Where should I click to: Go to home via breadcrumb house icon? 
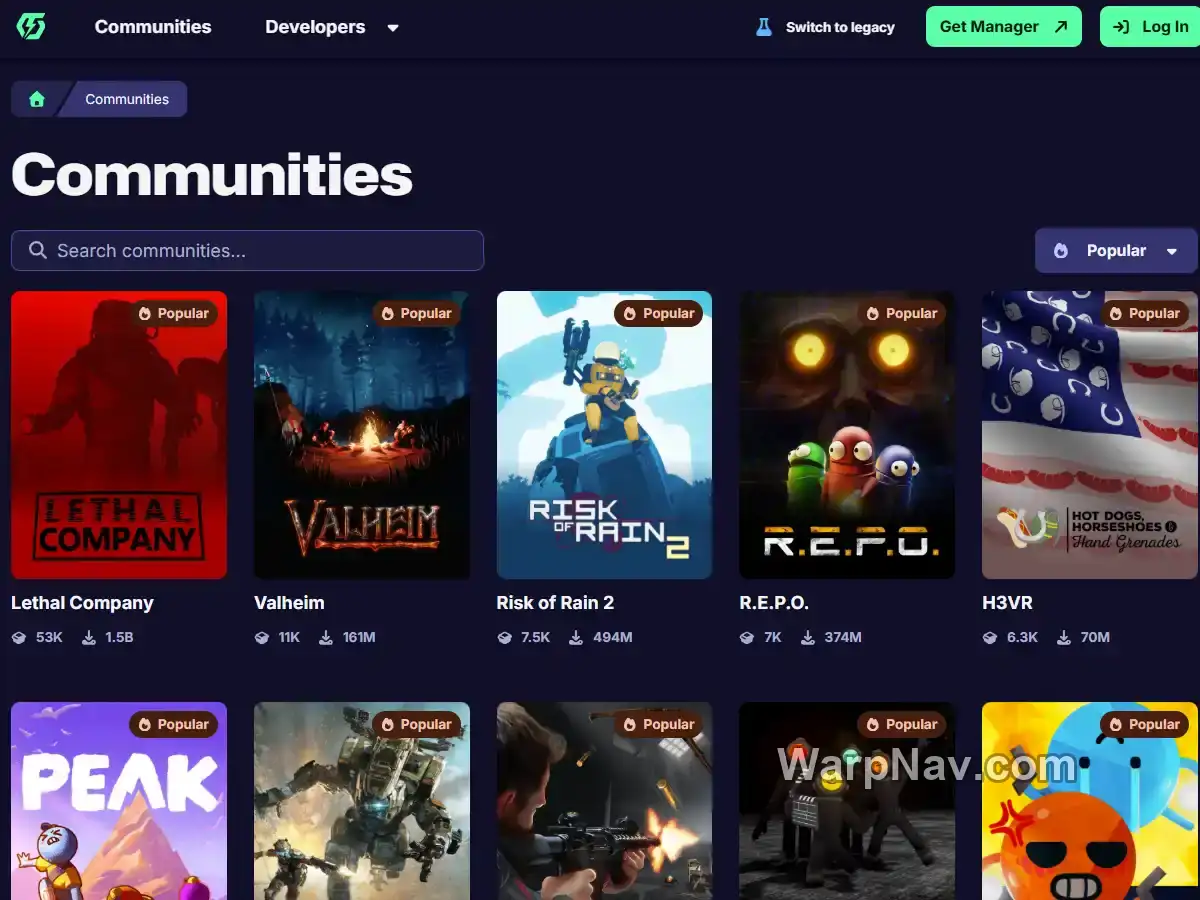point(37,99)
